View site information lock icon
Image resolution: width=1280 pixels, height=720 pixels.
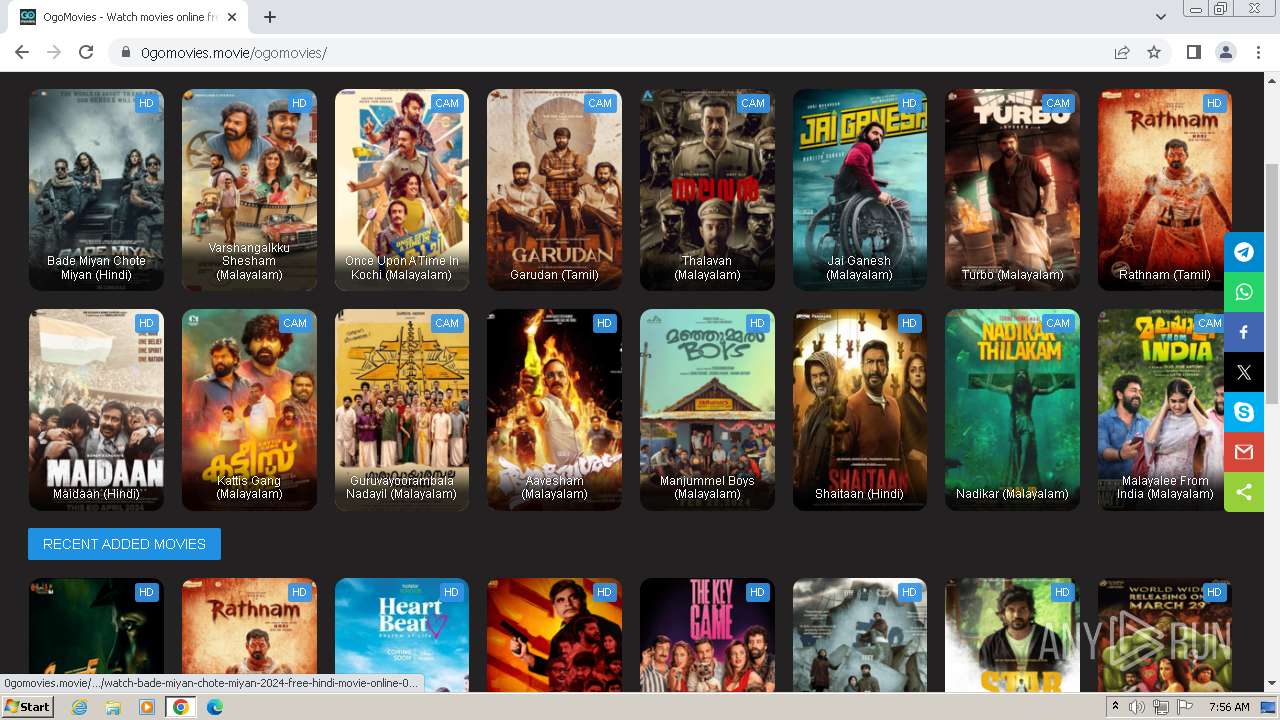tap(126, 52)
